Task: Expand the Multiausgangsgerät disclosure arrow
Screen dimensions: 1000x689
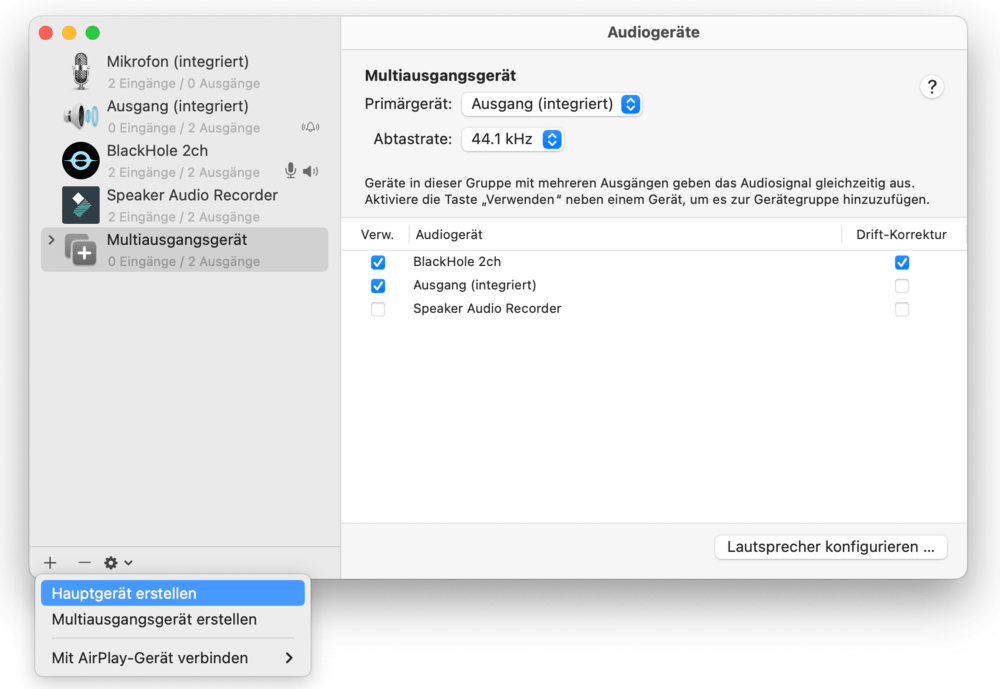Action: point(52,240)
